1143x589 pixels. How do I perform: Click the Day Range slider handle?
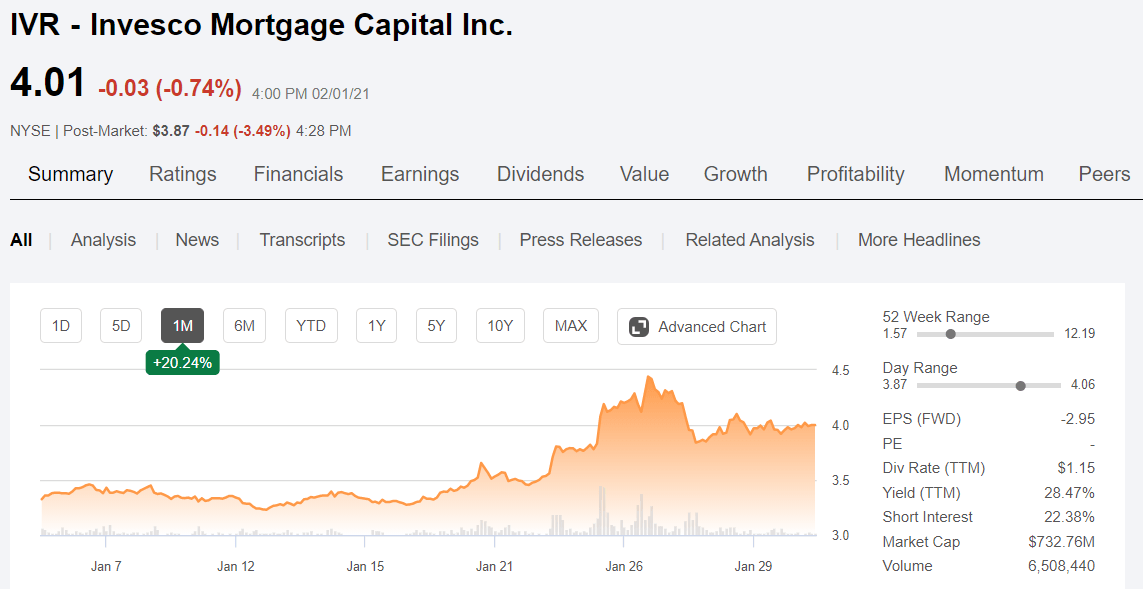(x=1021, y=386)
